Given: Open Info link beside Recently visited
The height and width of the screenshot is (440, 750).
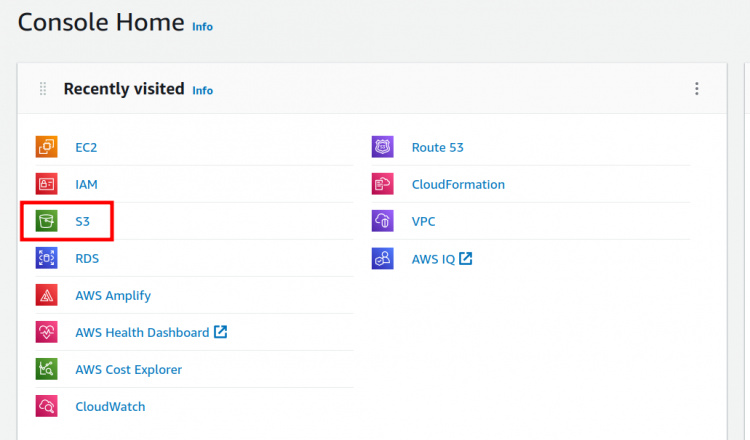Looking at the screenshot, I should [x=202, y=90].
